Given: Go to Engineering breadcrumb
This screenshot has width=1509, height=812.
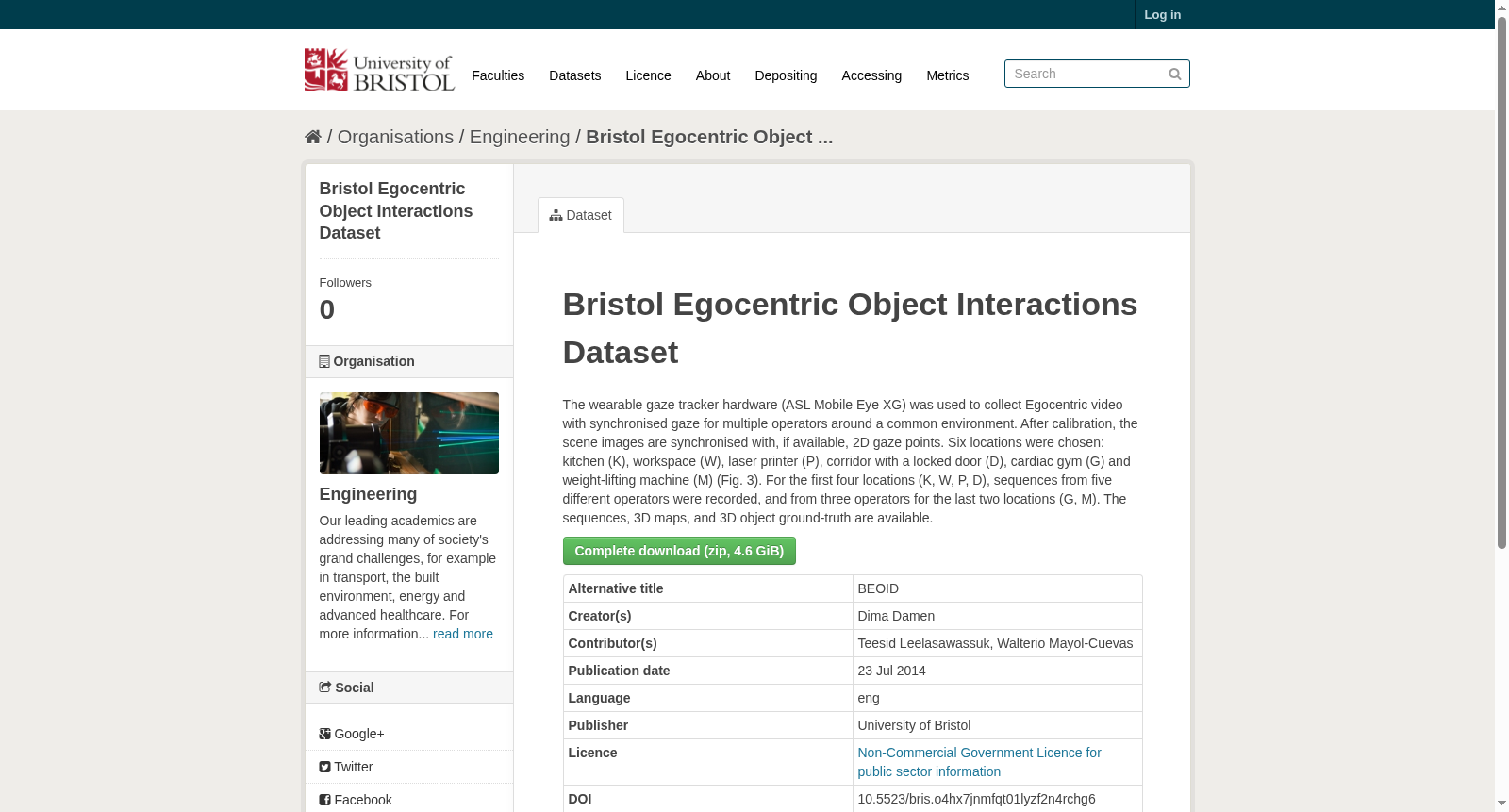Looking at the screenshot, I should pyautogui.click(x=520, y=137).
